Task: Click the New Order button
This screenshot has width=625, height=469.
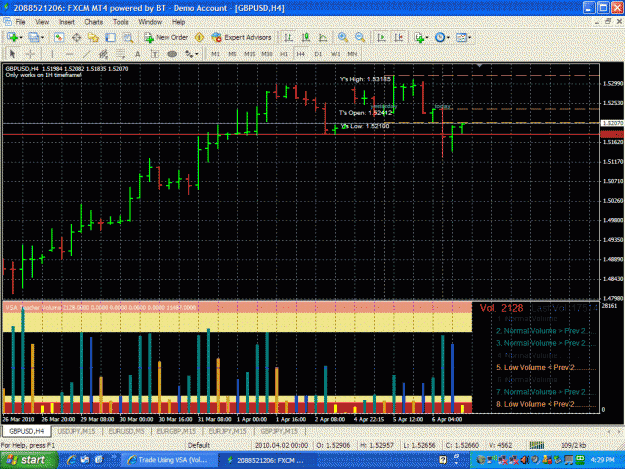Action: (166, 37)
